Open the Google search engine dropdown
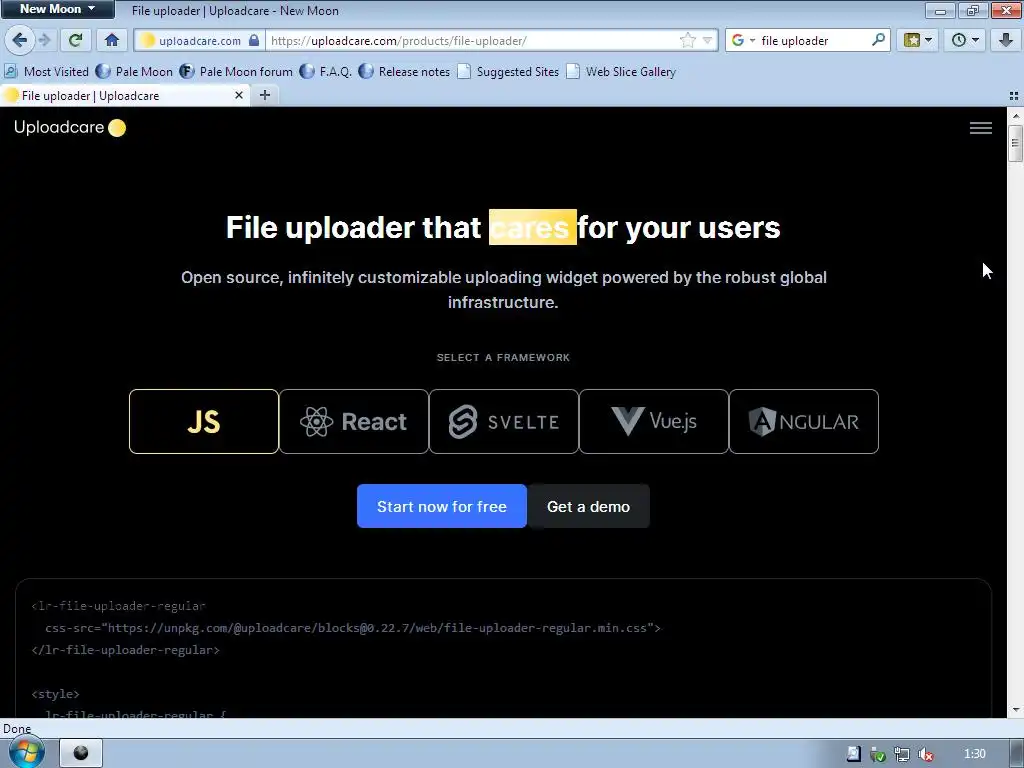The width and height of the screenshot is (1024, 768). click(743, 40)
